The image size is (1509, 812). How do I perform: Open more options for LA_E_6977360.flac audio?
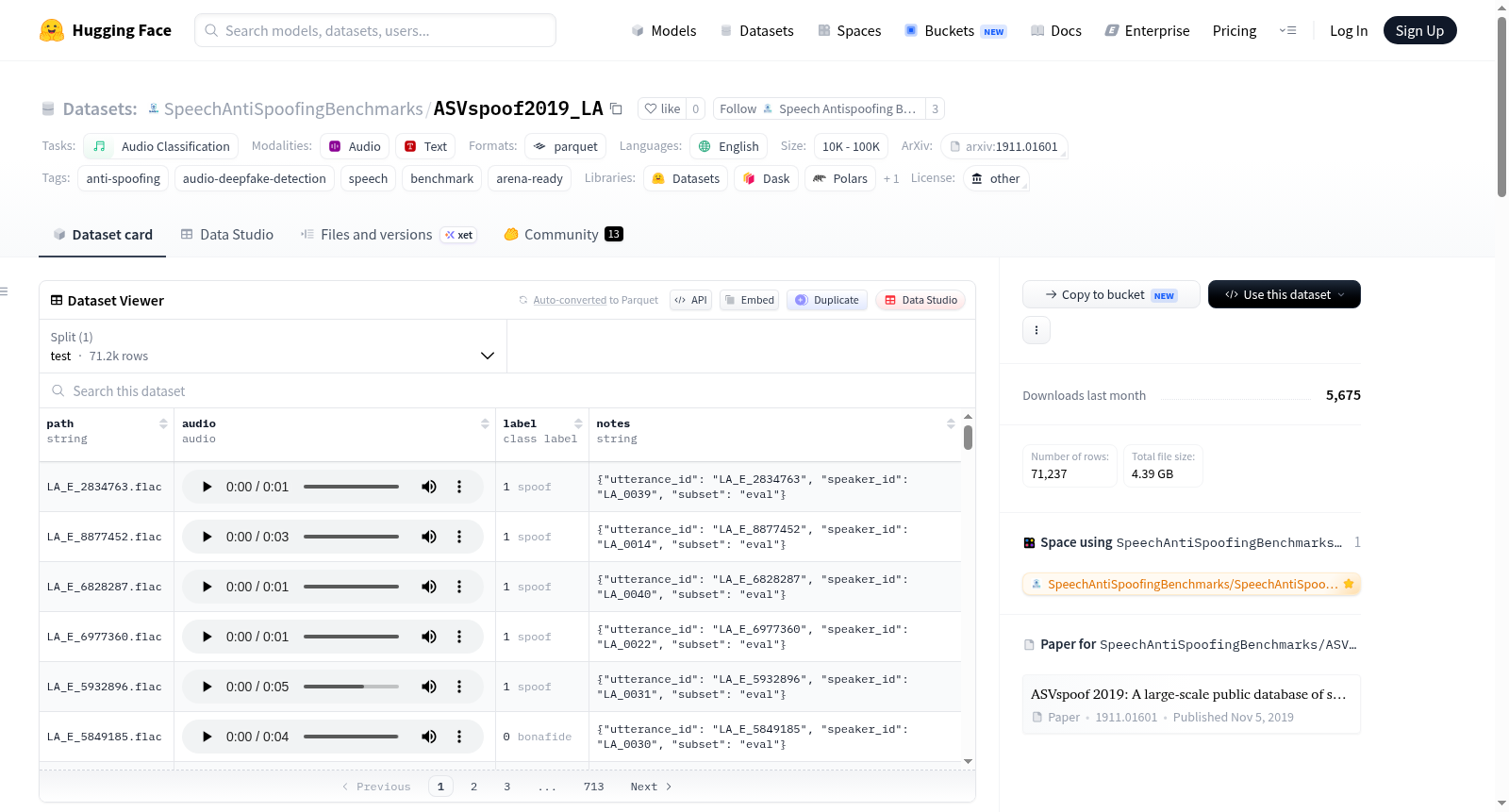pos(459,637)
